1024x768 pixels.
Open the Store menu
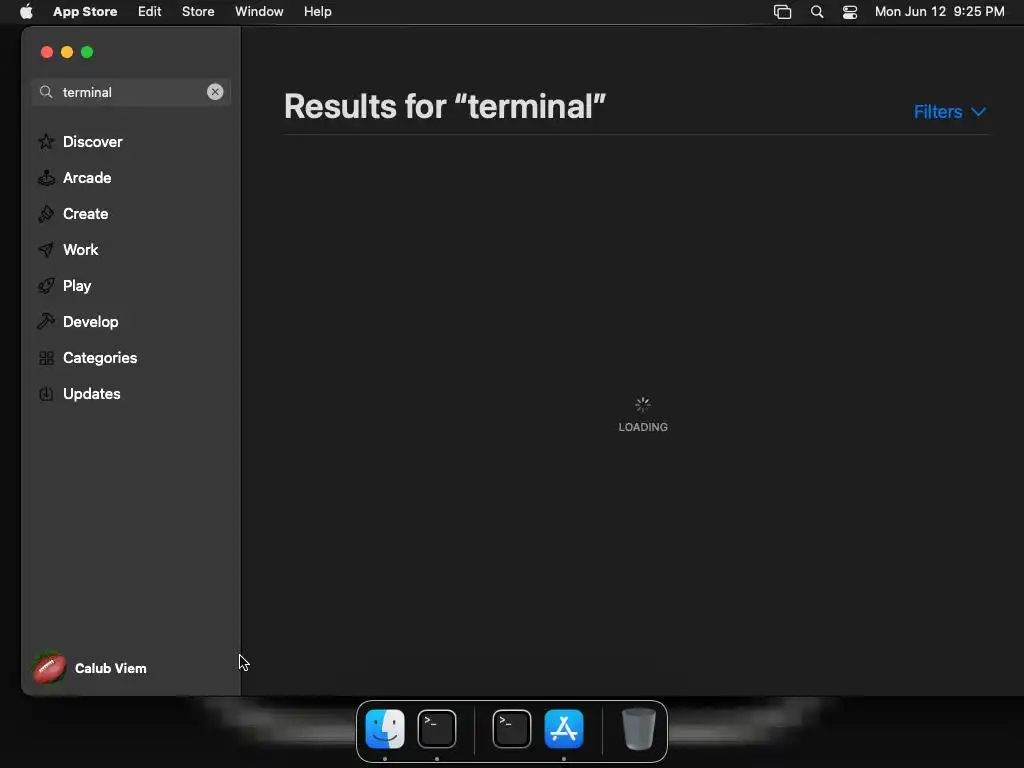[198, 11]
